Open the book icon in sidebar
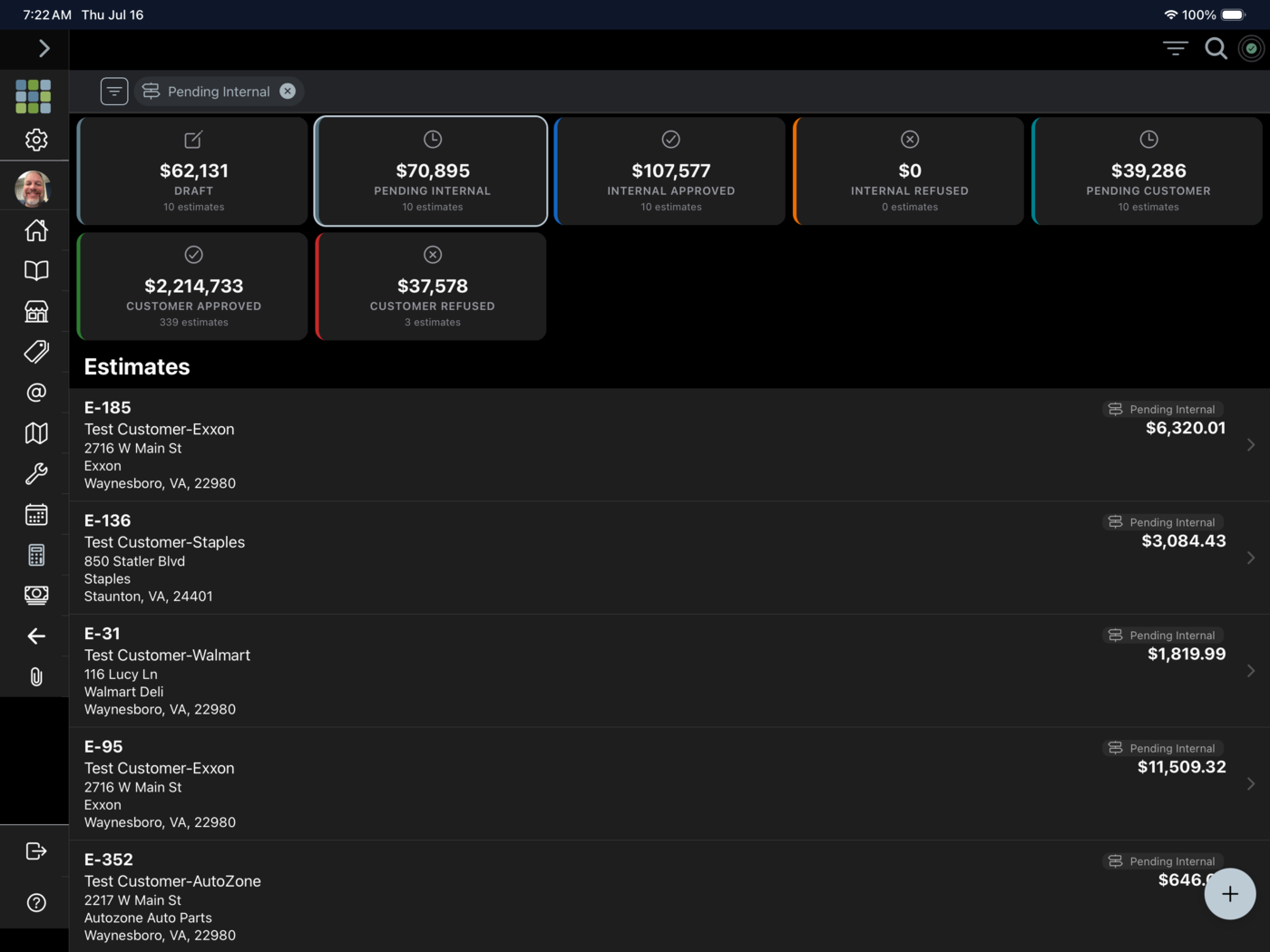 click(x=36, y=270)
